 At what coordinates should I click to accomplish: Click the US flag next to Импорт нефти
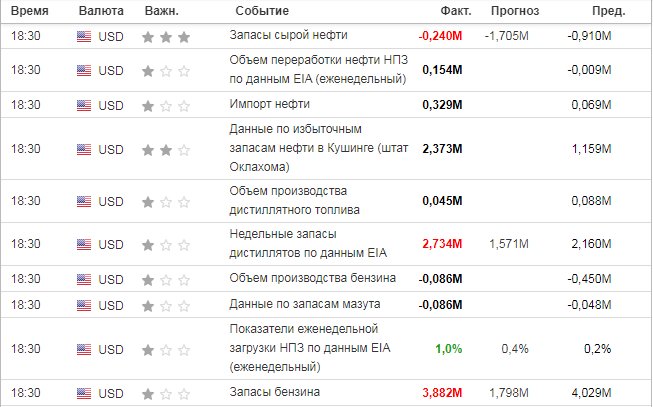click(x=84, y=105)
